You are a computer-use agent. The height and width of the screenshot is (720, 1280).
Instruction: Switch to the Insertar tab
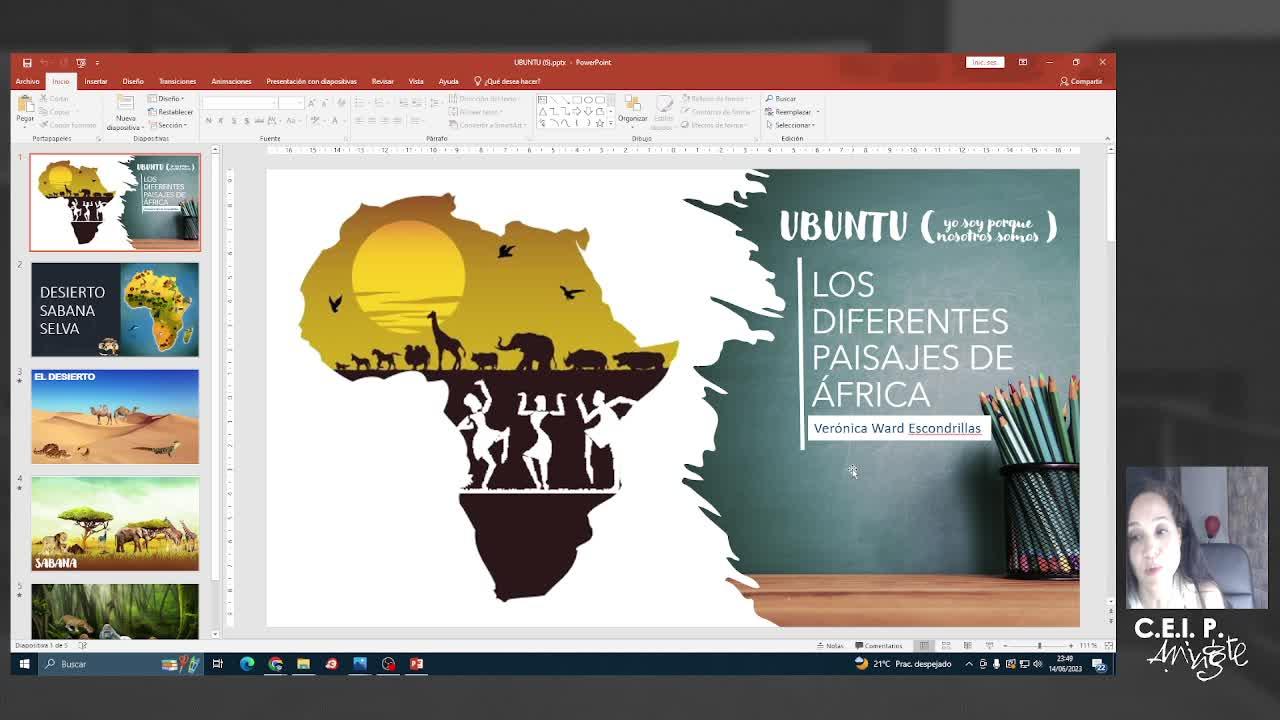(96, 81)
